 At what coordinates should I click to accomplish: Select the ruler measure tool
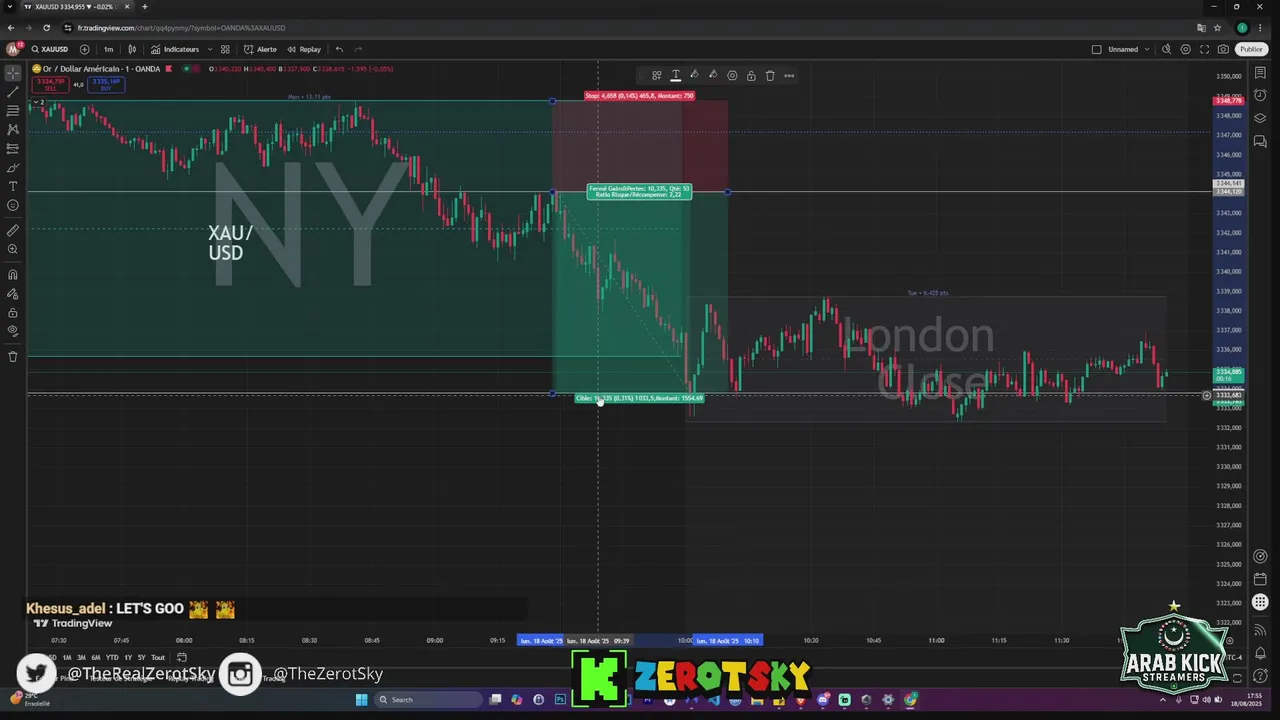coord(13,230)
